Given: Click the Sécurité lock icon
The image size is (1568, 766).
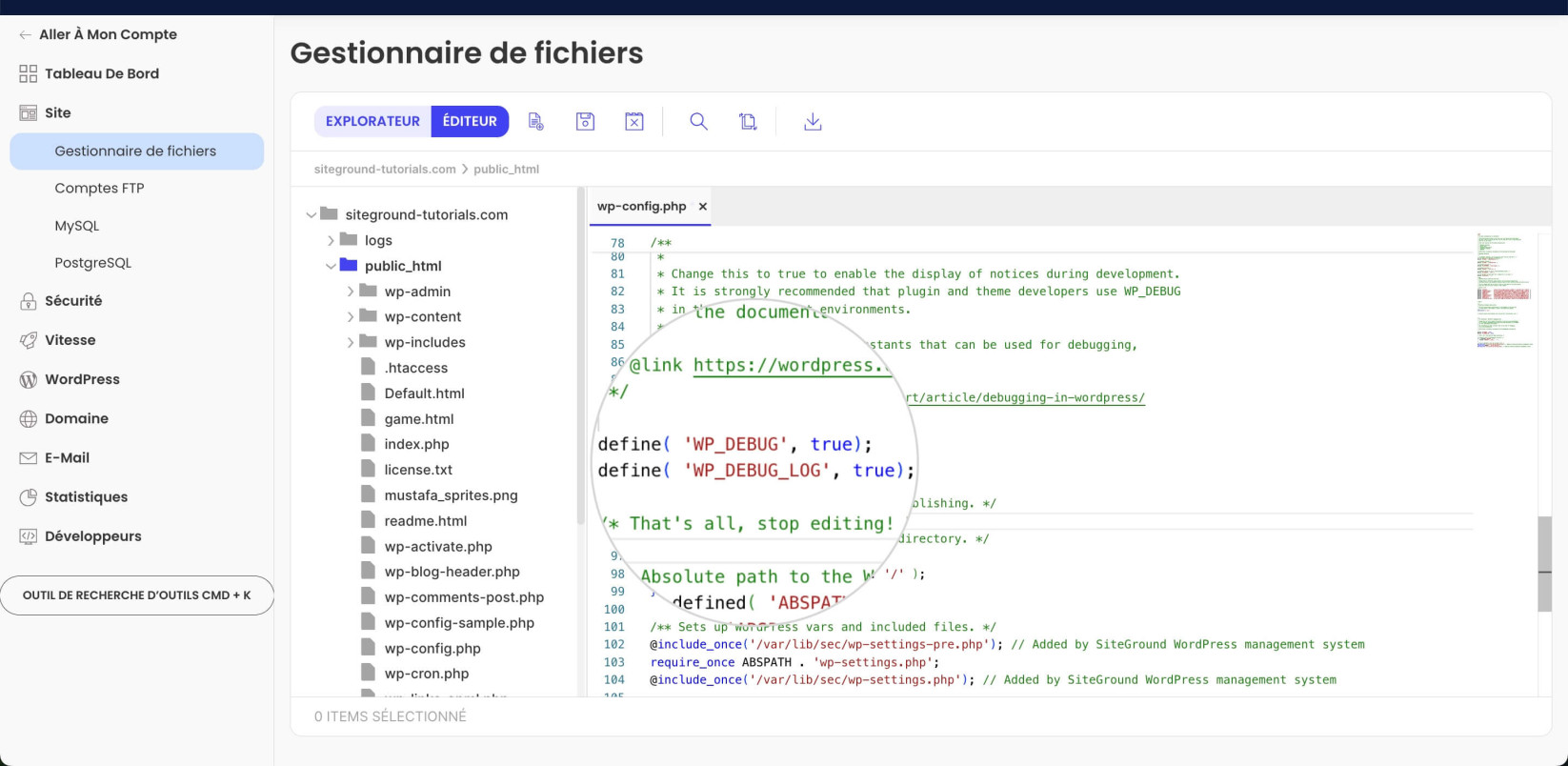Looking at the screenshot, I should pyautogui.click(x=28, y=301).
